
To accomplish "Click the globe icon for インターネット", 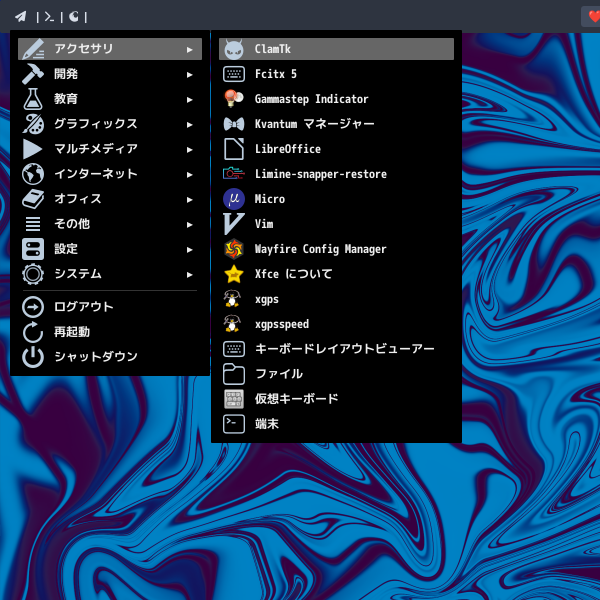I will point(33,174).
